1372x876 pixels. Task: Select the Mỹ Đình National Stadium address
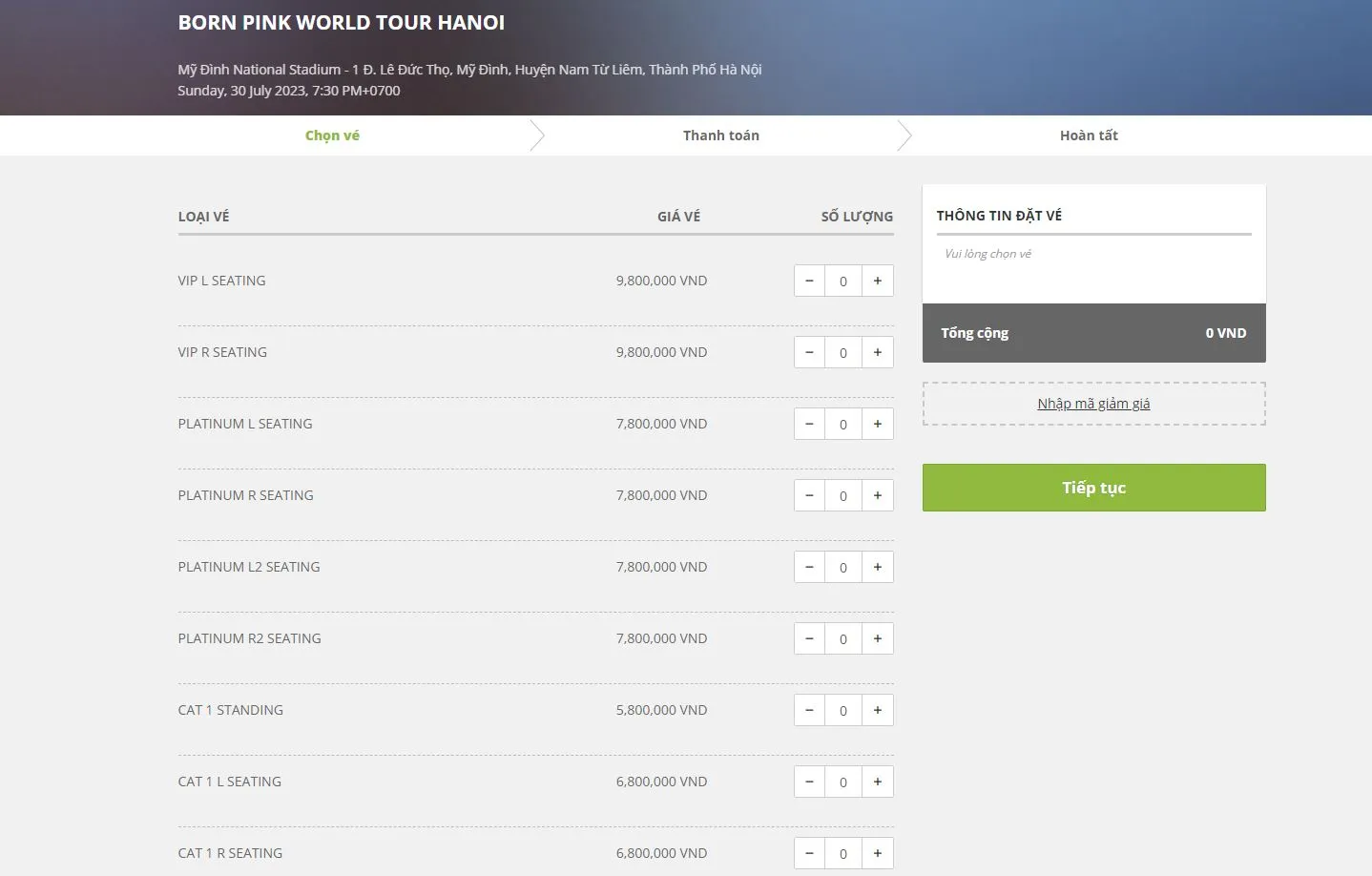tap(469, 70)
